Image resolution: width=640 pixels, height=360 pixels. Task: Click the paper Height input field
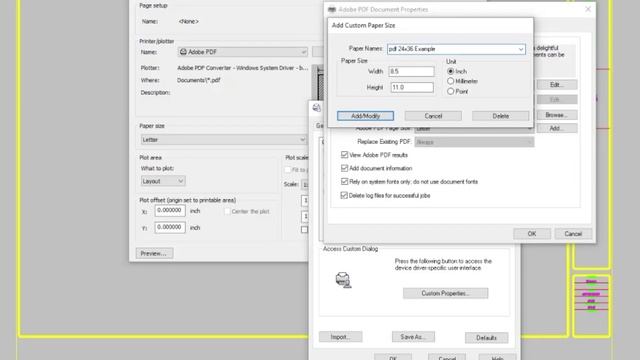tap(411, 87)
